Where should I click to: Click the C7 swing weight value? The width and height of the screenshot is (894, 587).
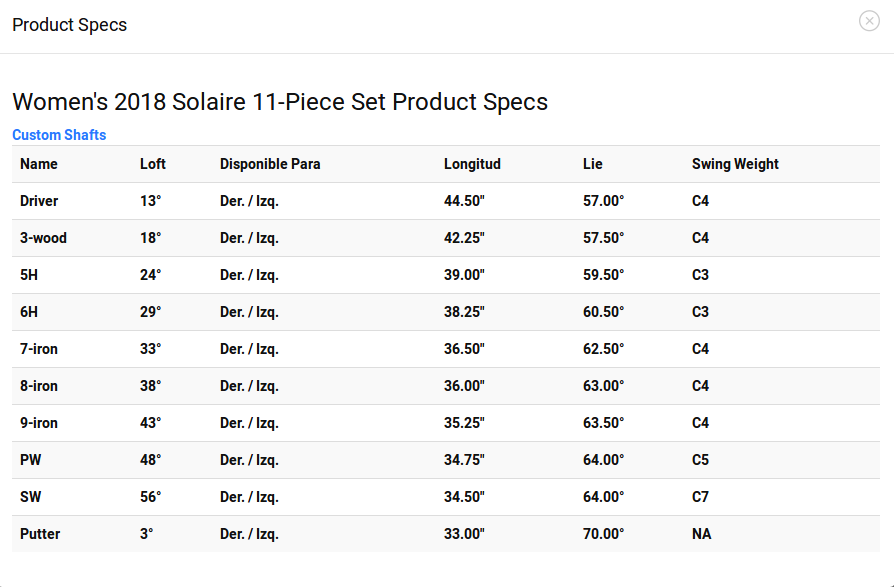click(700, 498)
